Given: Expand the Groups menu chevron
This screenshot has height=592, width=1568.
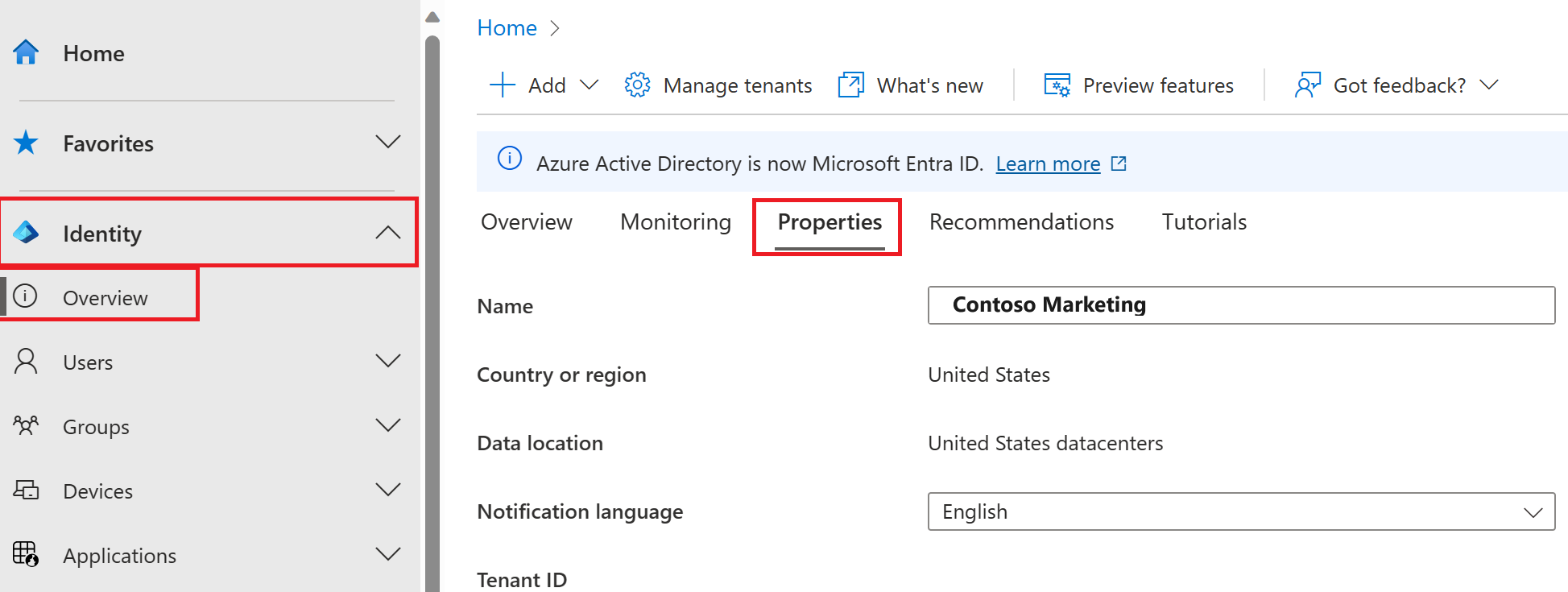Looking at the screenshot, I should tap(388, 425).
